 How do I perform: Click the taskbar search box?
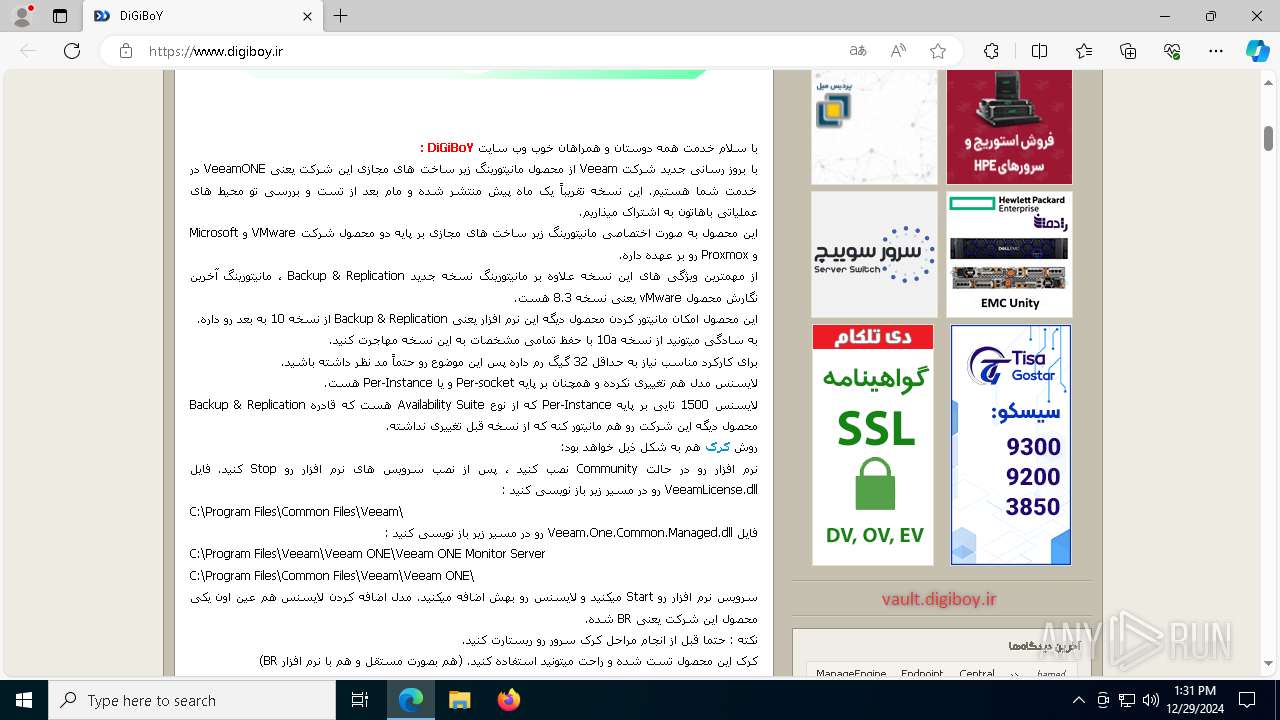tap(192, 700)
